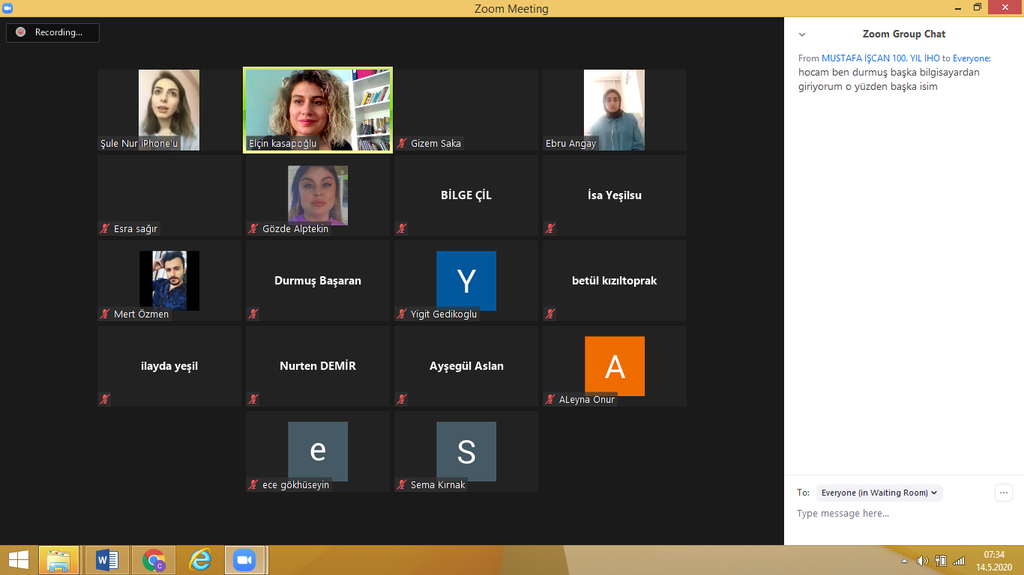Viewport: 1024px width, 575px height.
Task: Open File Explorer from the taskbar
Action: (60, 560)
